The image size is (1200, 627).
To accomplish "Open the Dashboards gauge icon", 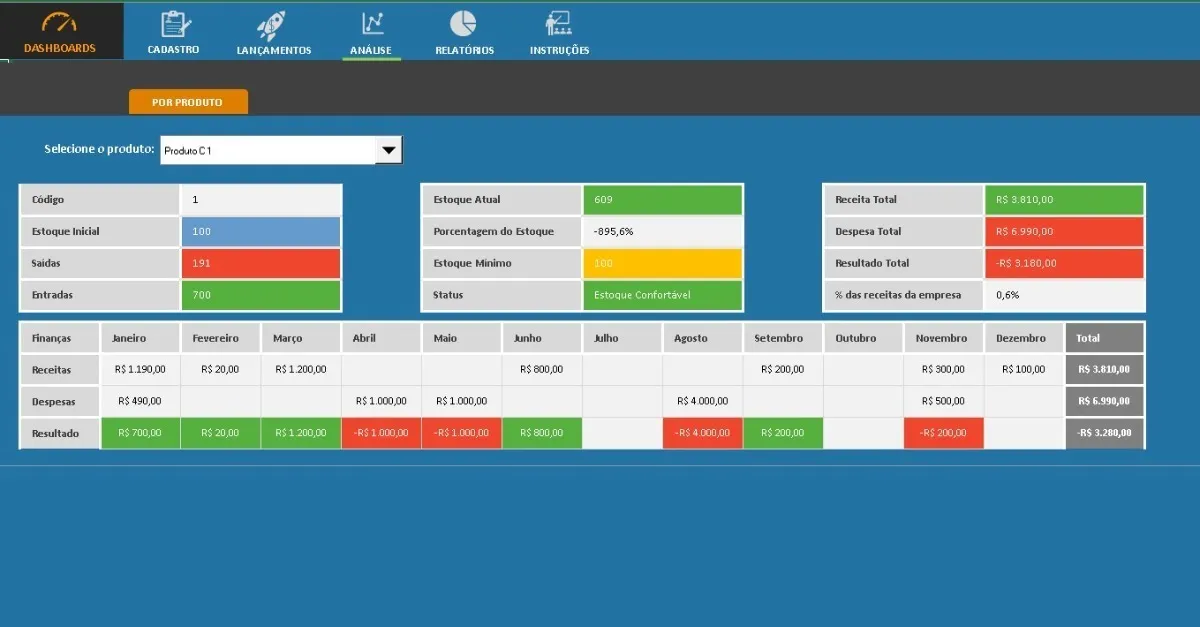I will coord(60,24).
